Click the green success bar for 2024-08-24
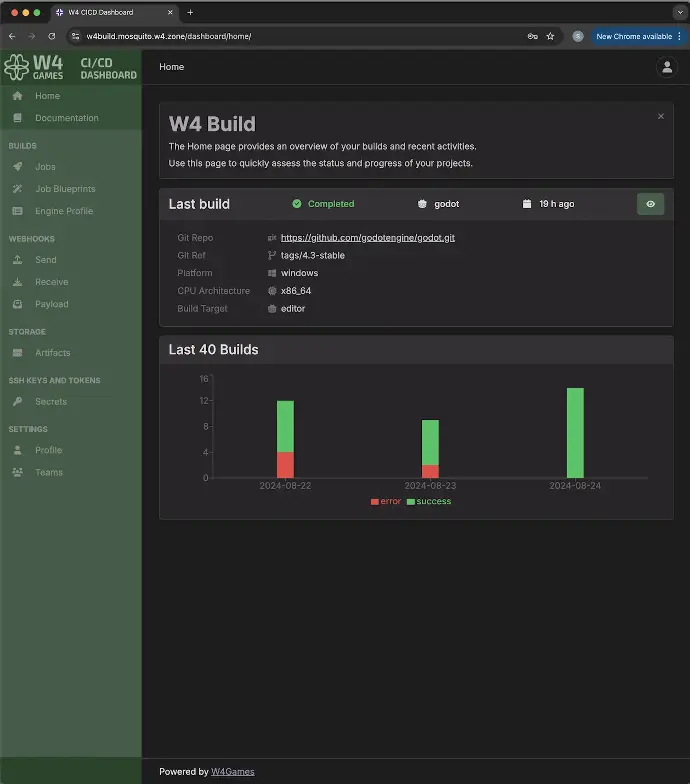The height and width of the screenshot is (784, 690). [575, 433]
